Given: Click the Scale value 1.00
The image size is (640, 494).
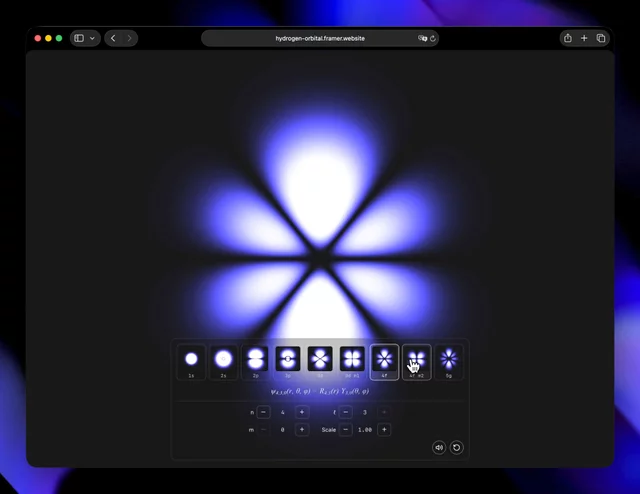Looking at the screenshot, I should pyautogui.click(x=365, y=429).
